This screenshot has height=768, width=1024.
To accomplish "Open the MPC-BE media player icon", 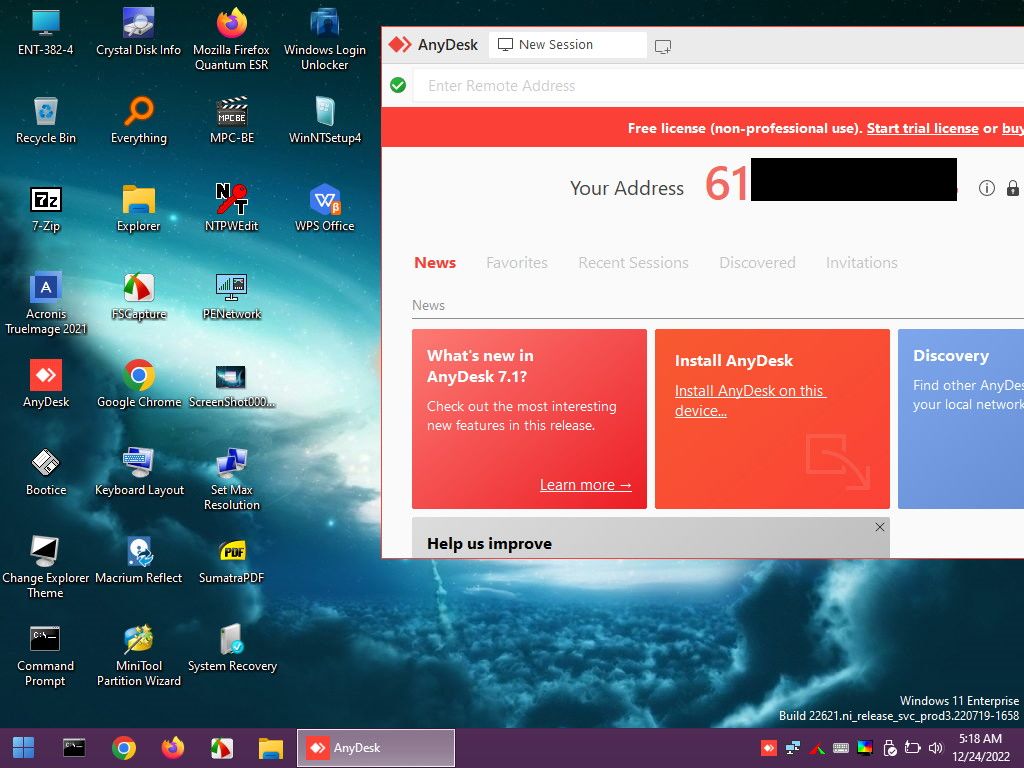I will click(x=232, y=120).
